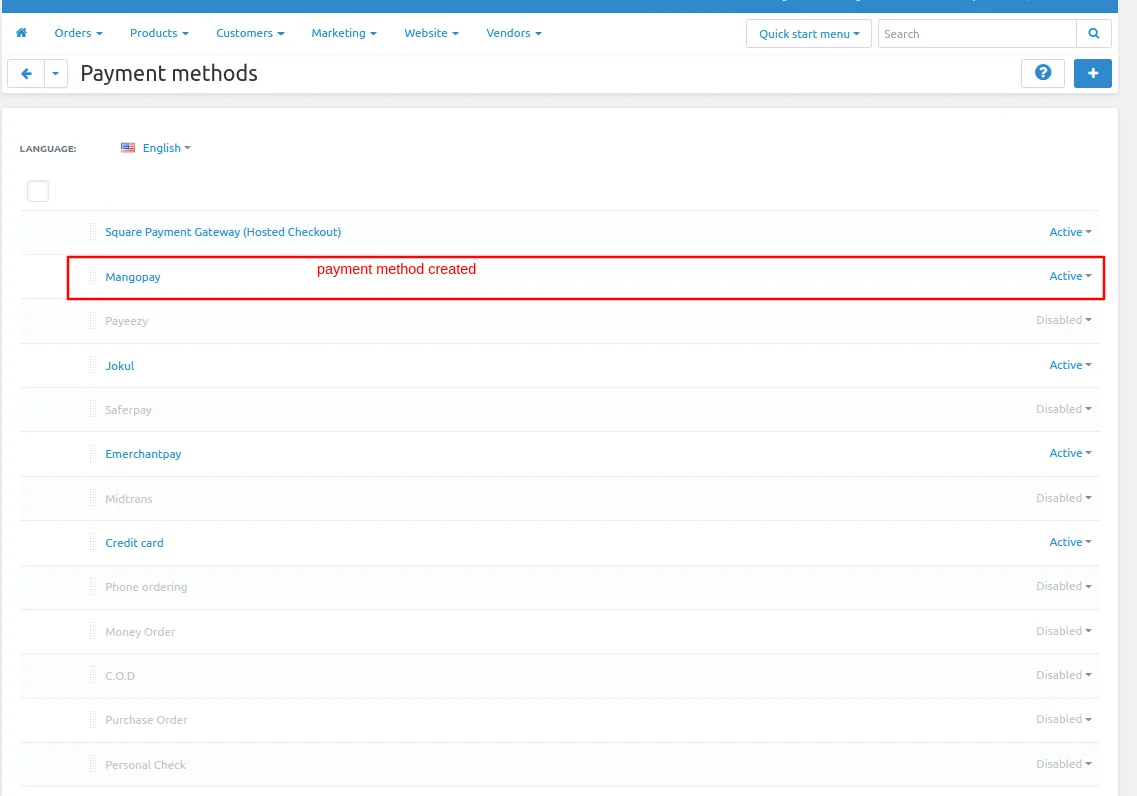Open the English language dropdown
This screenshot has width=1137, height=796.
point(167,148)
